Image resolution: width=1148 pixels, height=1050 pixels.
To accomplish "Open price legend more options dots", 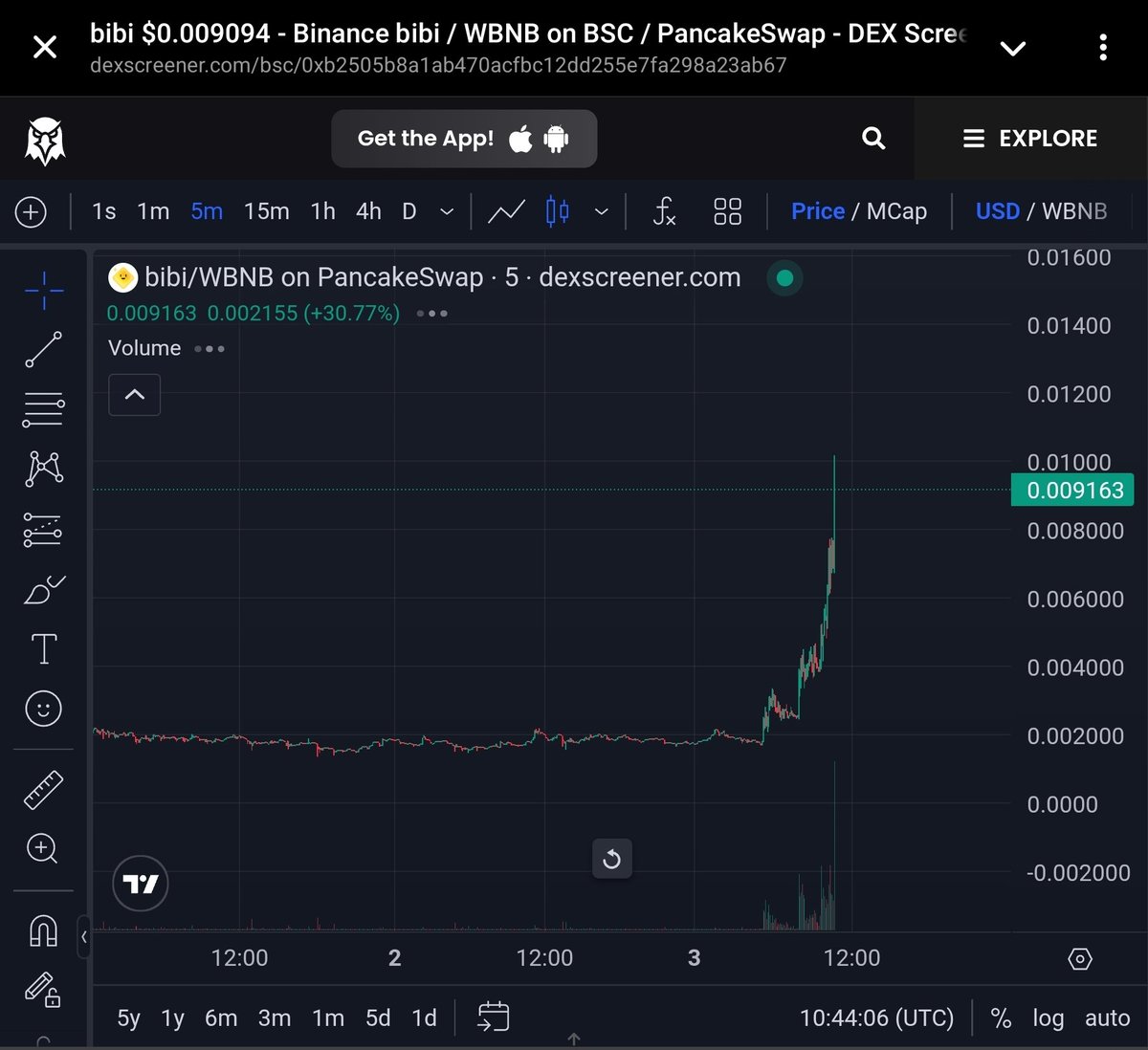I will 432,314.
